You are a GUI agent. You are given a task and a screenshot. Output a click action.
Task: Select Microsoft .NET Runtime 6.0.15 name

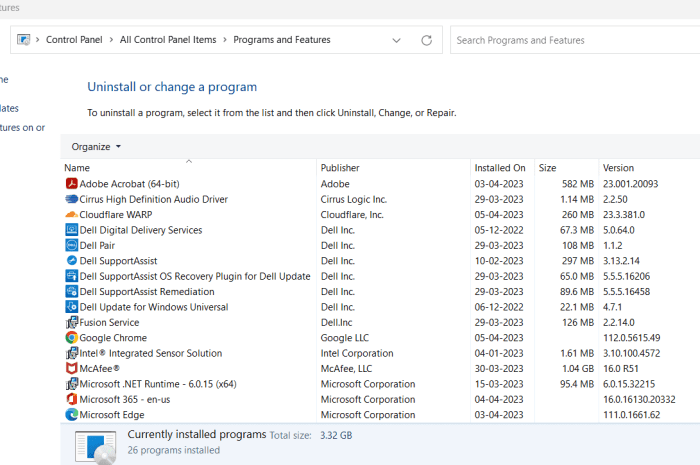click(x=158, y=384)
